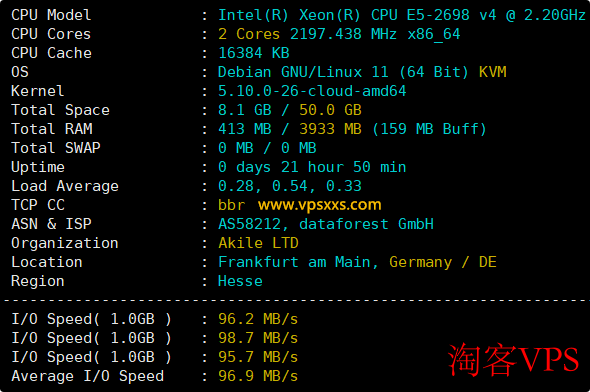
Task: Open the www.vpsxxs.com link
Action: click(319, 205)
